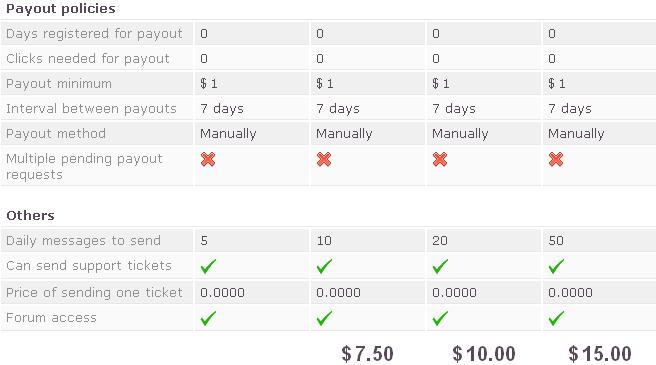
Task: Click red X in second column pending payout
Action: [324, 159]
